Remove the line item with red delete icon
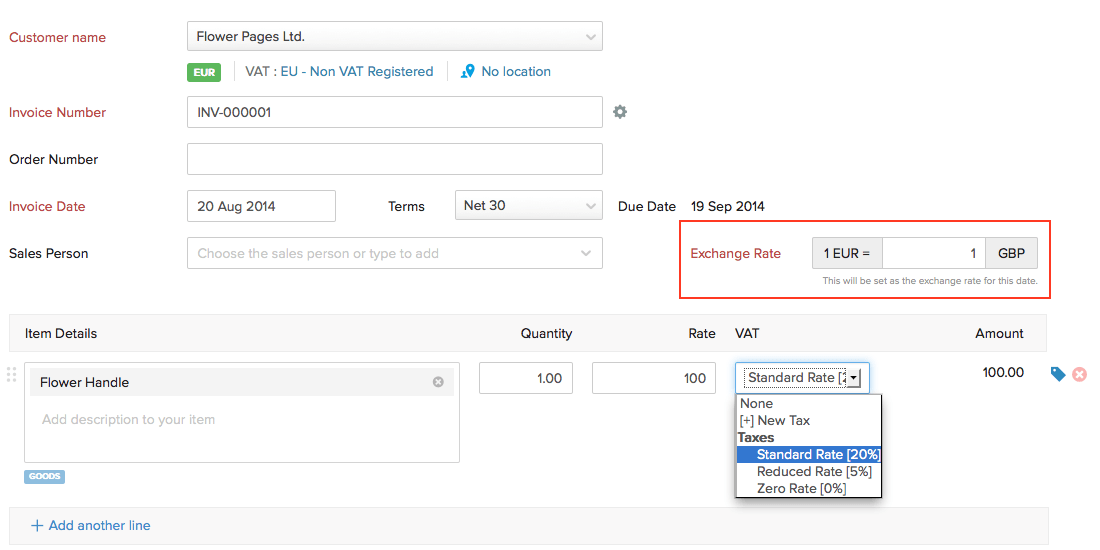The width and height of the screenshot is (1100, 550). click(1080, 374)
